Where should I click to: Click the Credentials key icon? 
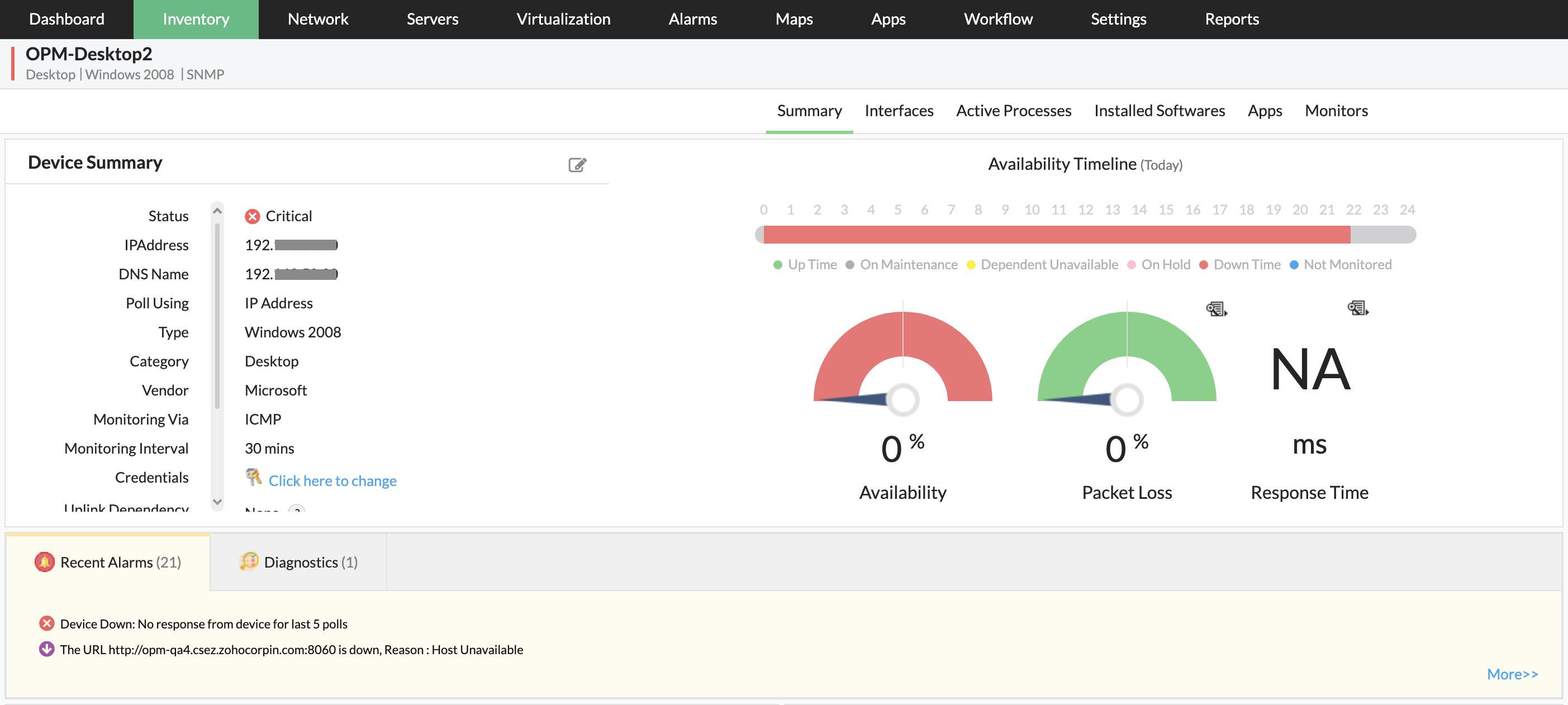(253, 477)
